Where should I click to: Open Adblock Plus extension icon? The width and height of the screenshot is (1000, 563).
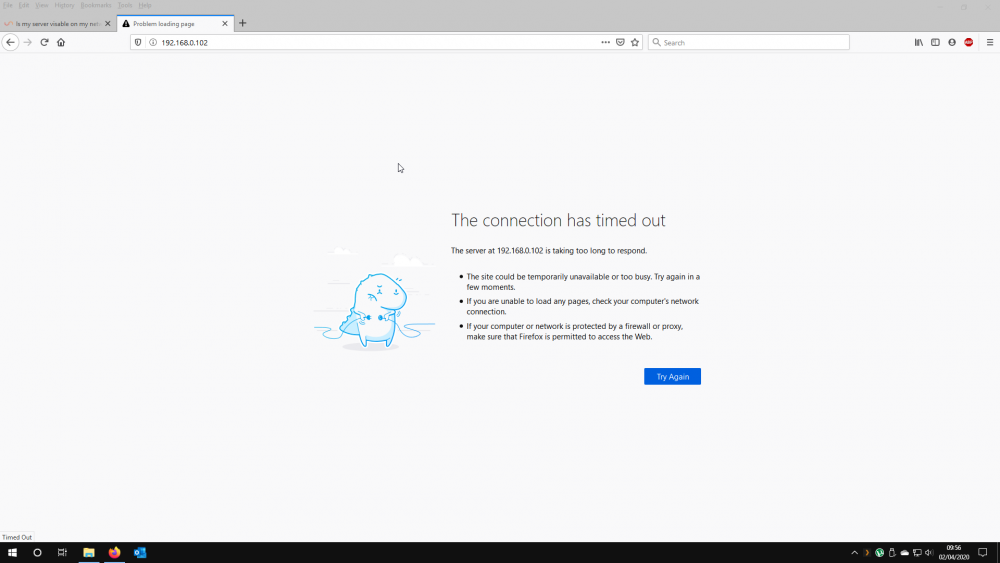(x=968, y=42)
